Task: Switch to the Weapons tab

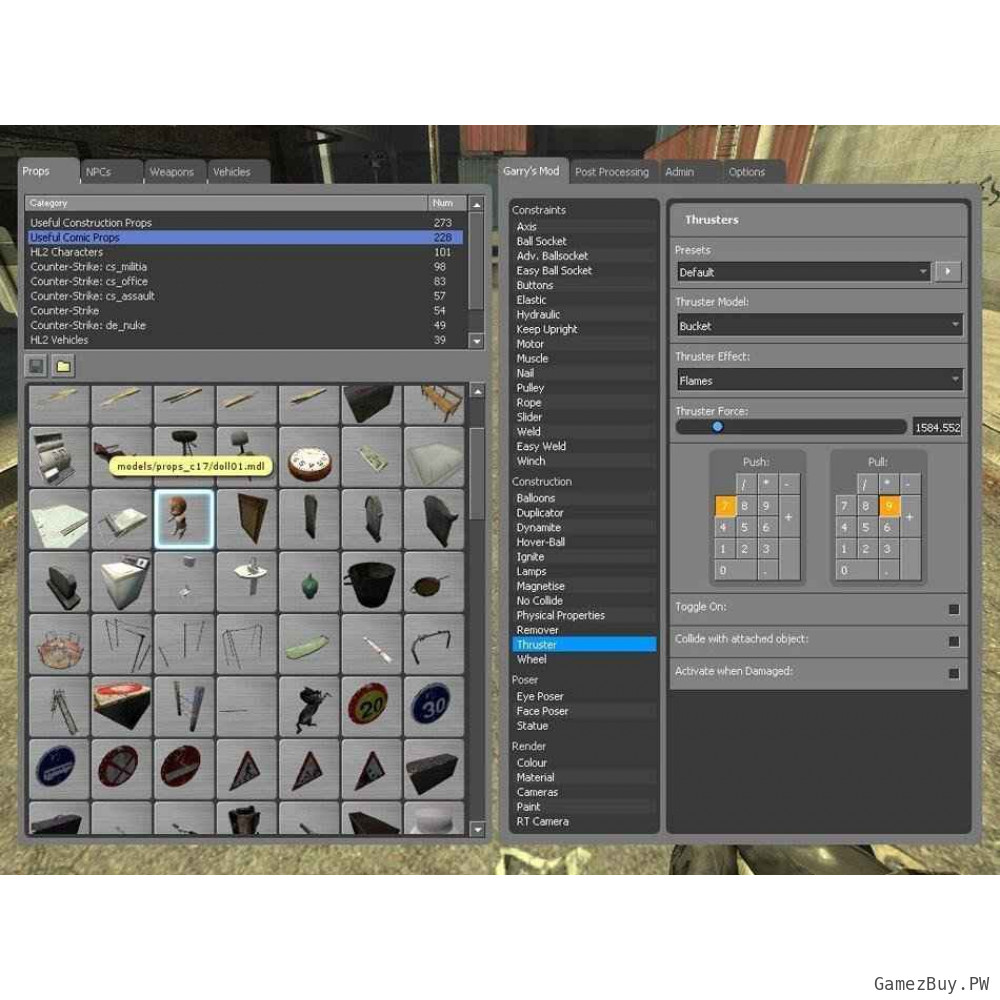Action: point(174,172)
